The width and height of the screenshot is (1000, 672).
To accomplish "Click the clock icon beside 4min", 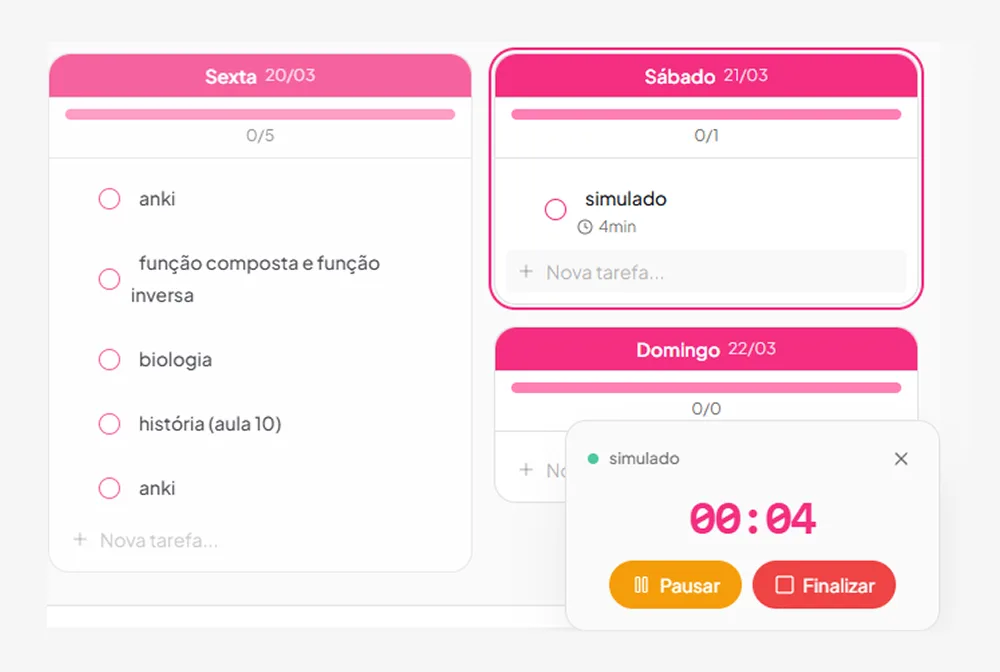I will pos(585,227).
